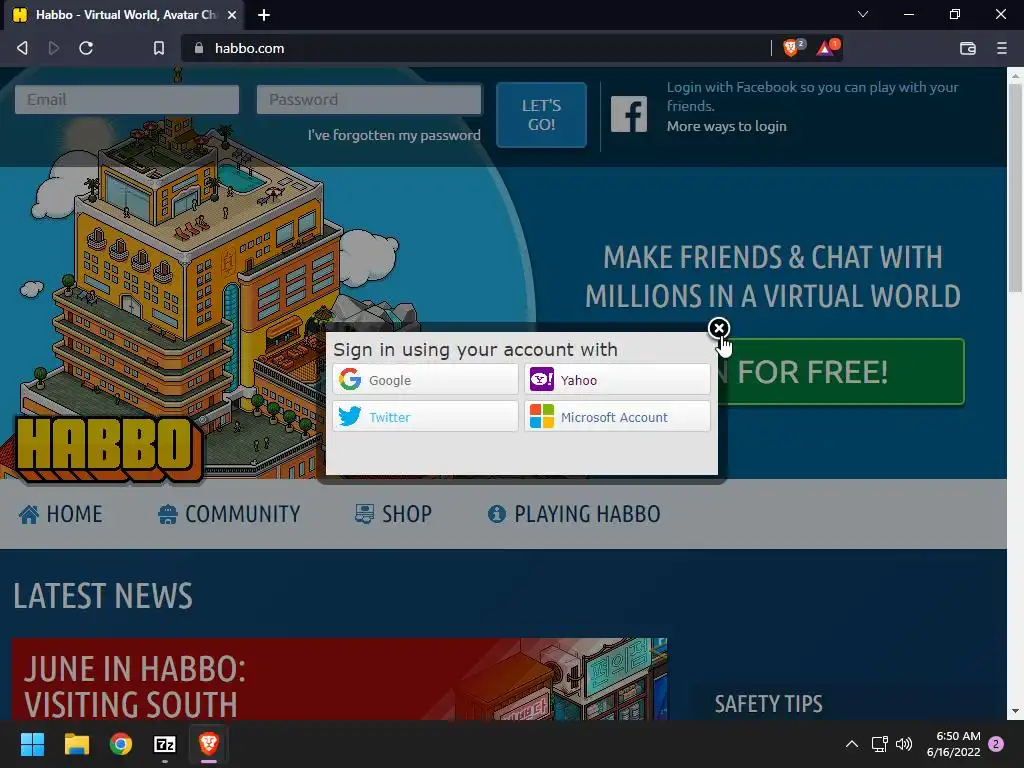Sign in using Microsoft Account option

coord(617,417)
